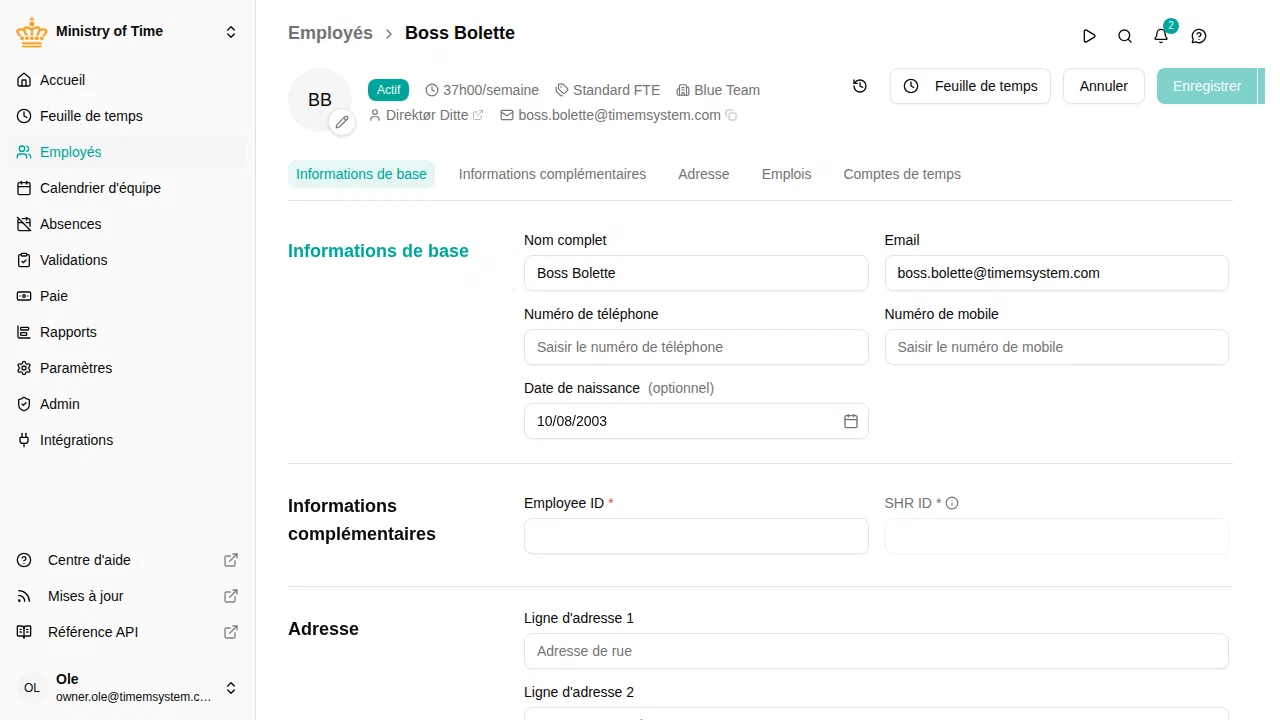The image size is (1280, 720).
Task: Open Validations sidebar item
Action: tap(128, 260)
